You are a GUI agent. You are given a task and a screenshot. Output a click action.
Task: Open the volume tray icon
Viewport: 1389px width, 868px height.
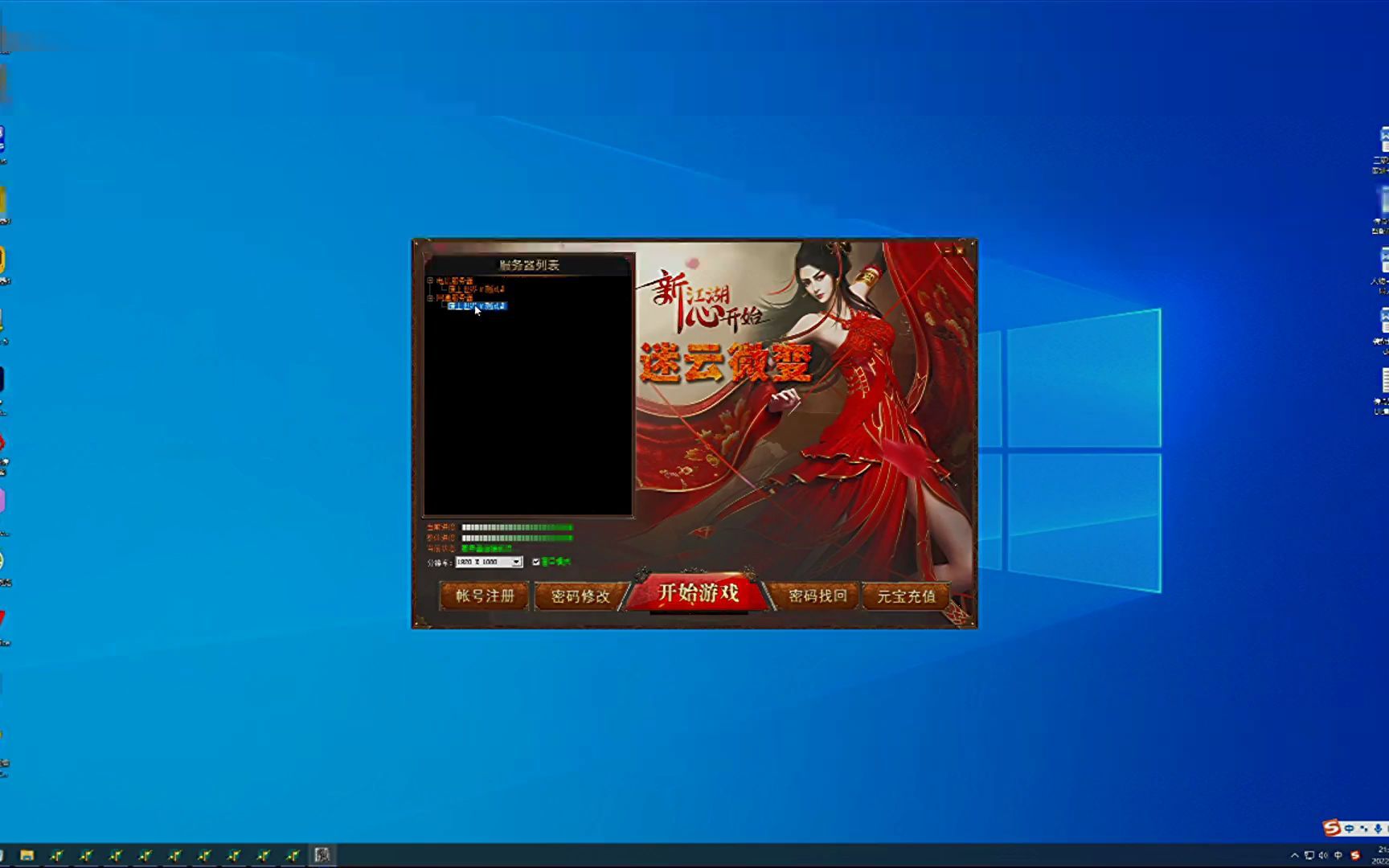coord(1324,855)
